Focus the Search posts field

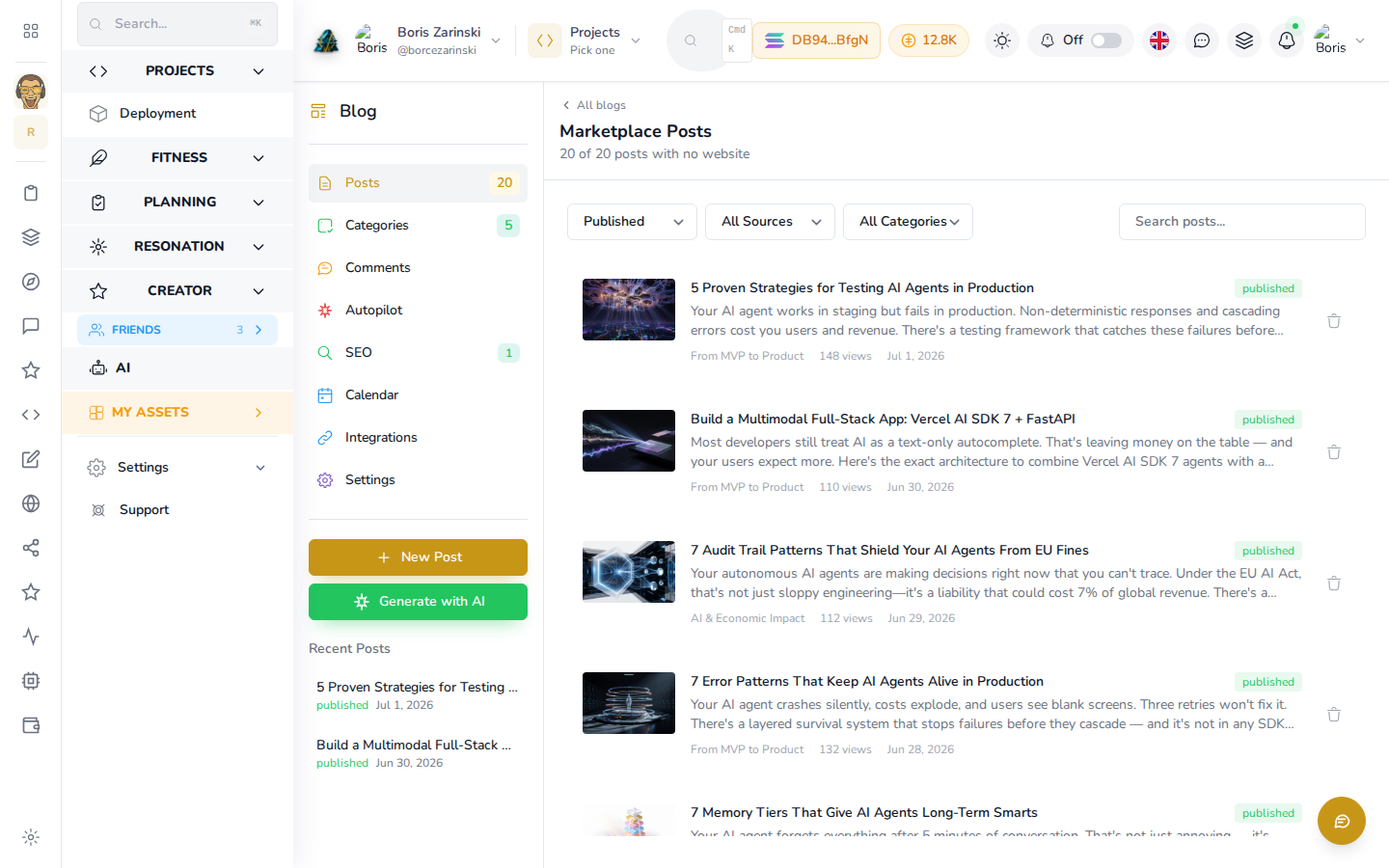pyautogui.click(x=1241, y=222)
